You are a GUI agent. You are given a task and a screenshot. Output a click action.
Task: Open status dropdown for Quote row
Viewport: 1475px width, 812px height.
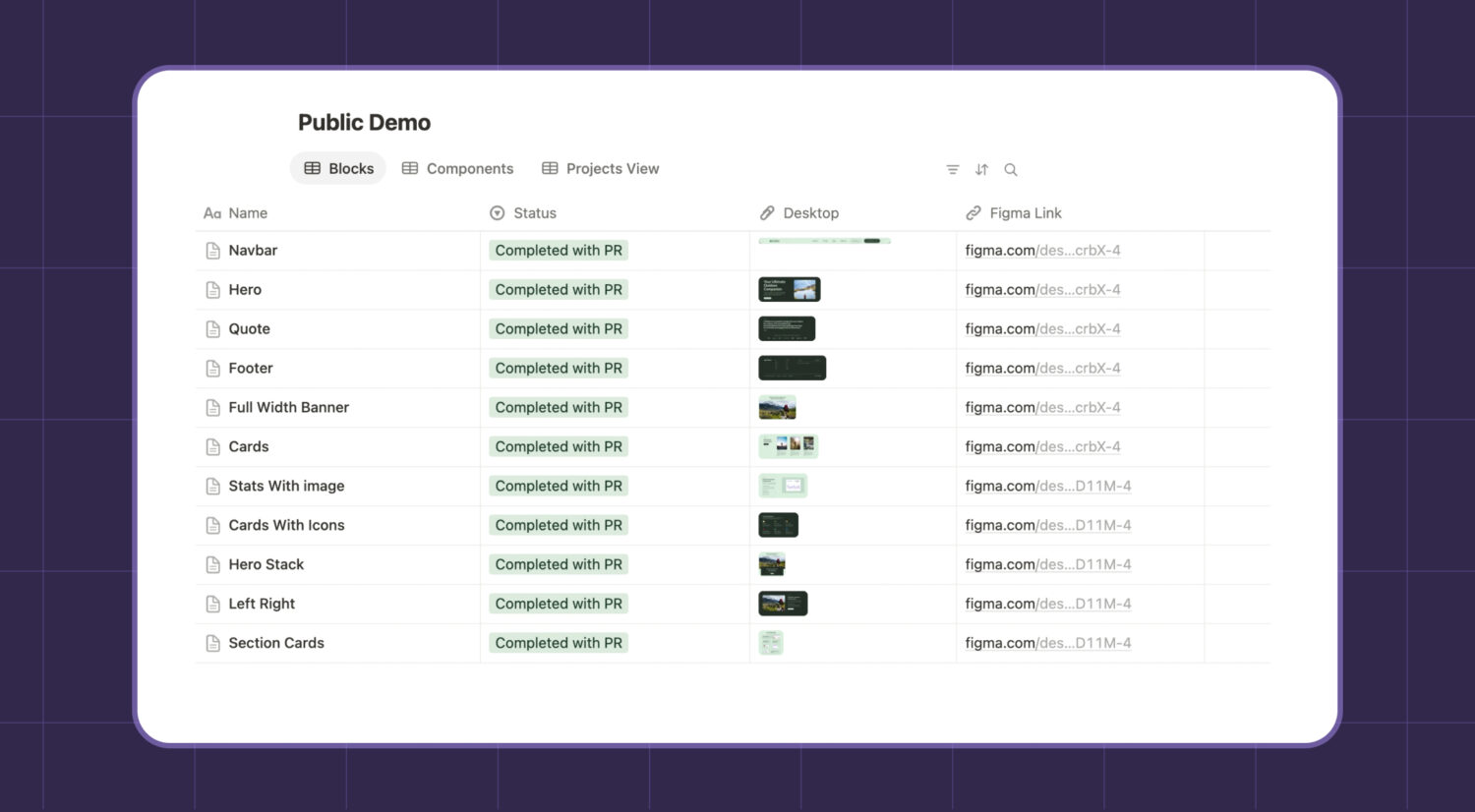click(559, 329)
